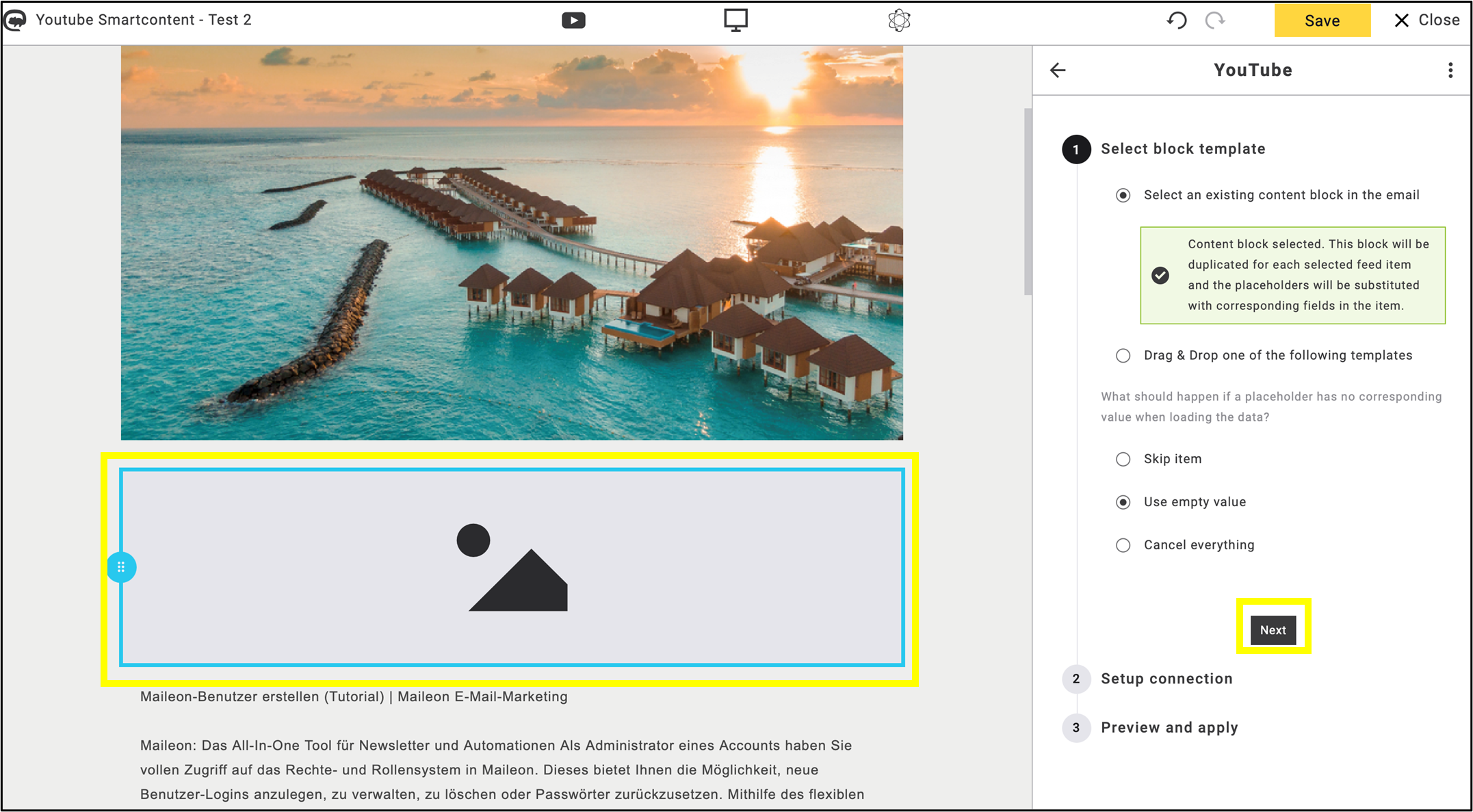Select the image placeholder block
Viewport: 1473px width, 812px height.
[512, 567]
